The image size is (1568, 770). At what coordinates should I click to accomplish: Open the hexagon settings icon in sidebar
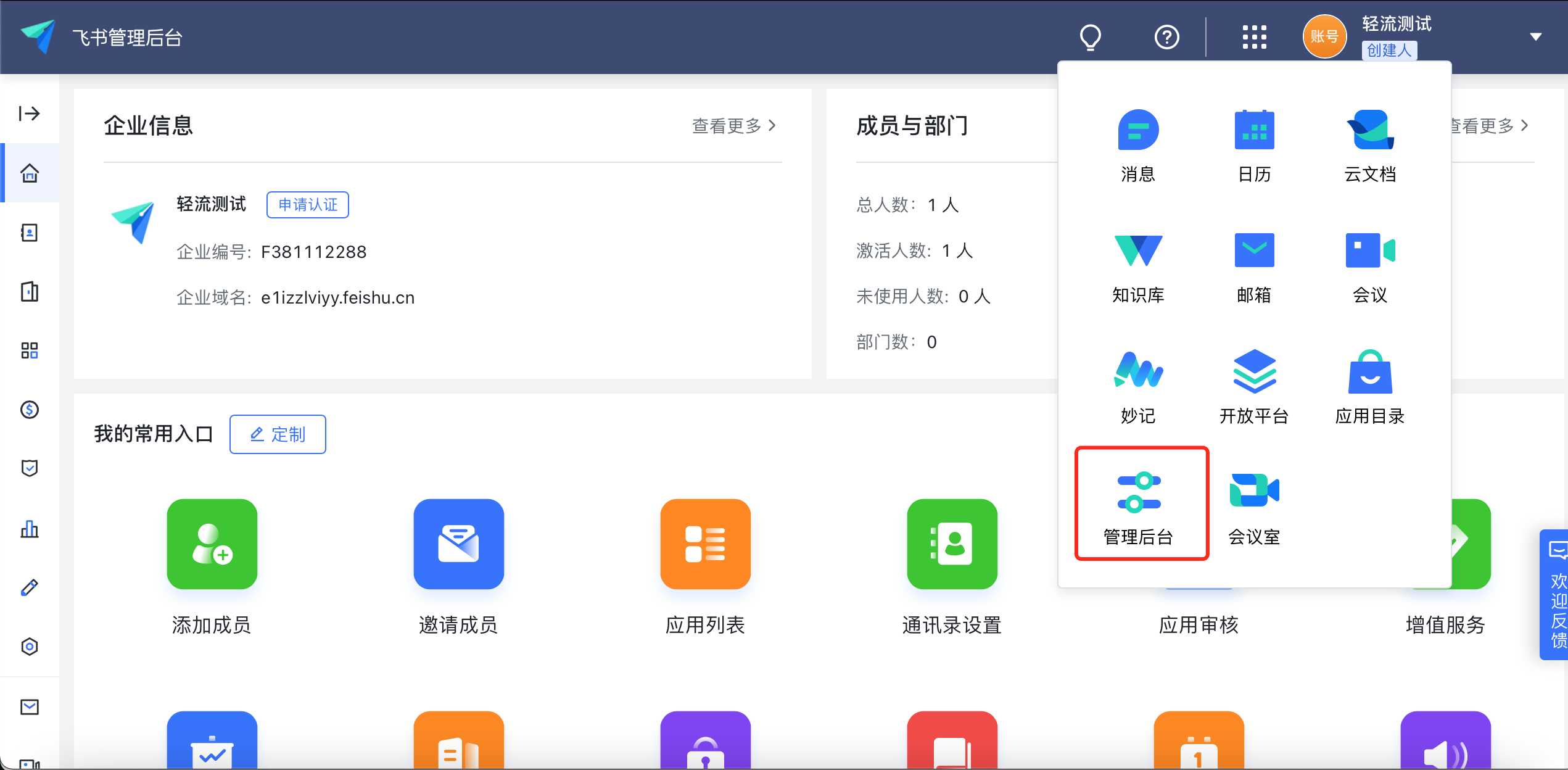click(x=30, y=647)
